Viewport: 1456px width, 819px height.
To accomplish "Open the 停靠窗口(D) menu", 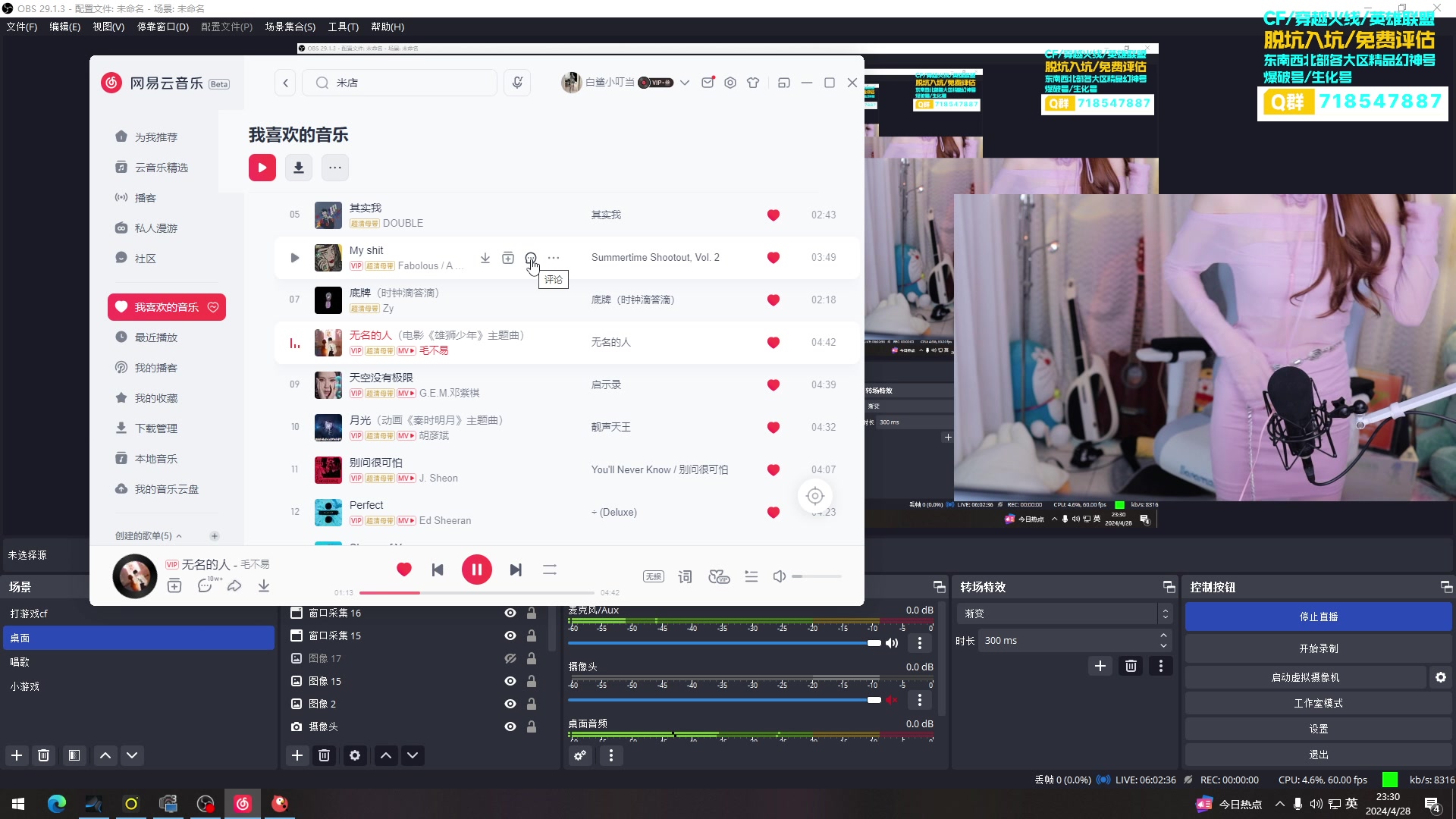I will click(162, 27).
